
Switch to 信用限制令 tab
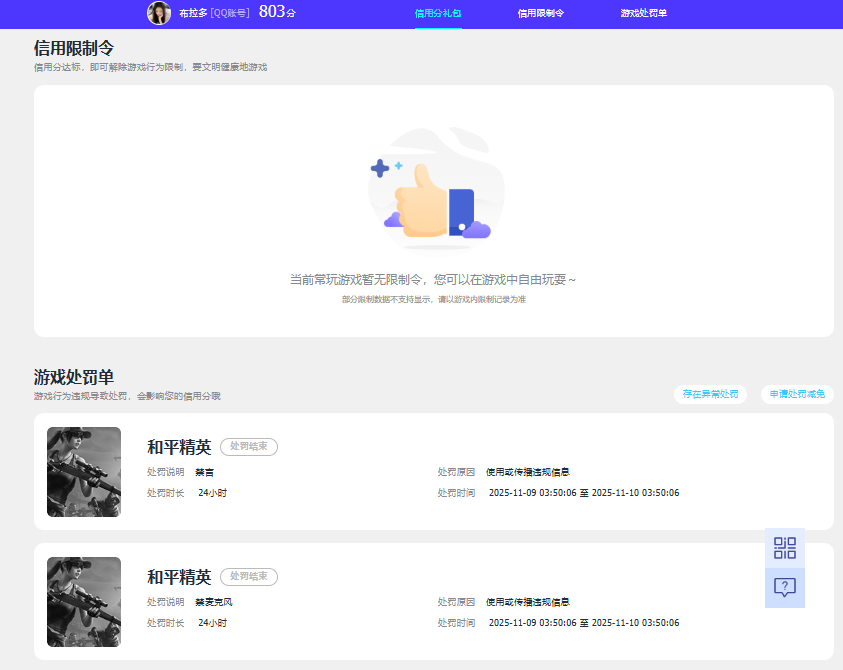point(540,13)
